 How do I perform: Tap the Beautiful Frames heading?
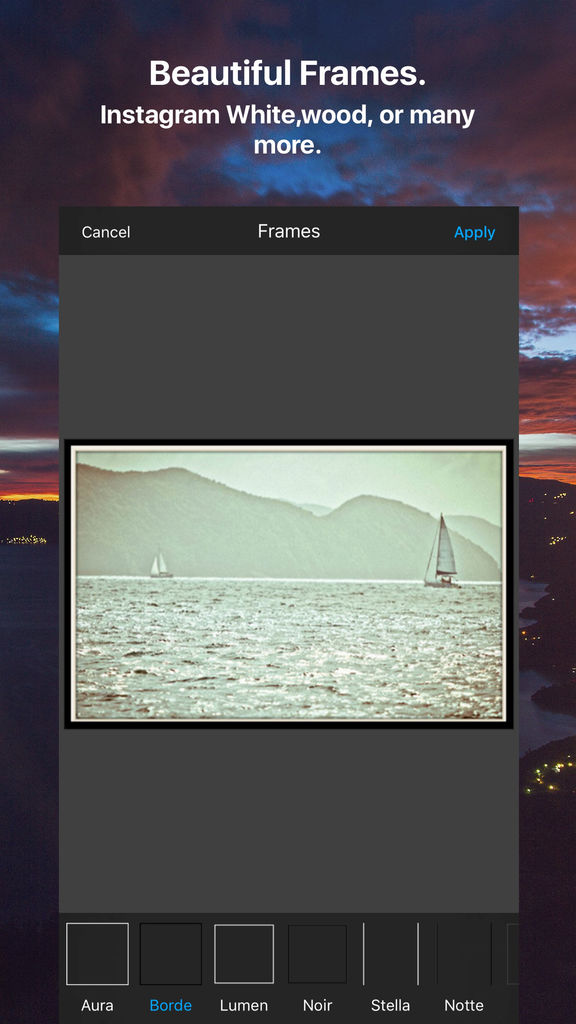287,73
